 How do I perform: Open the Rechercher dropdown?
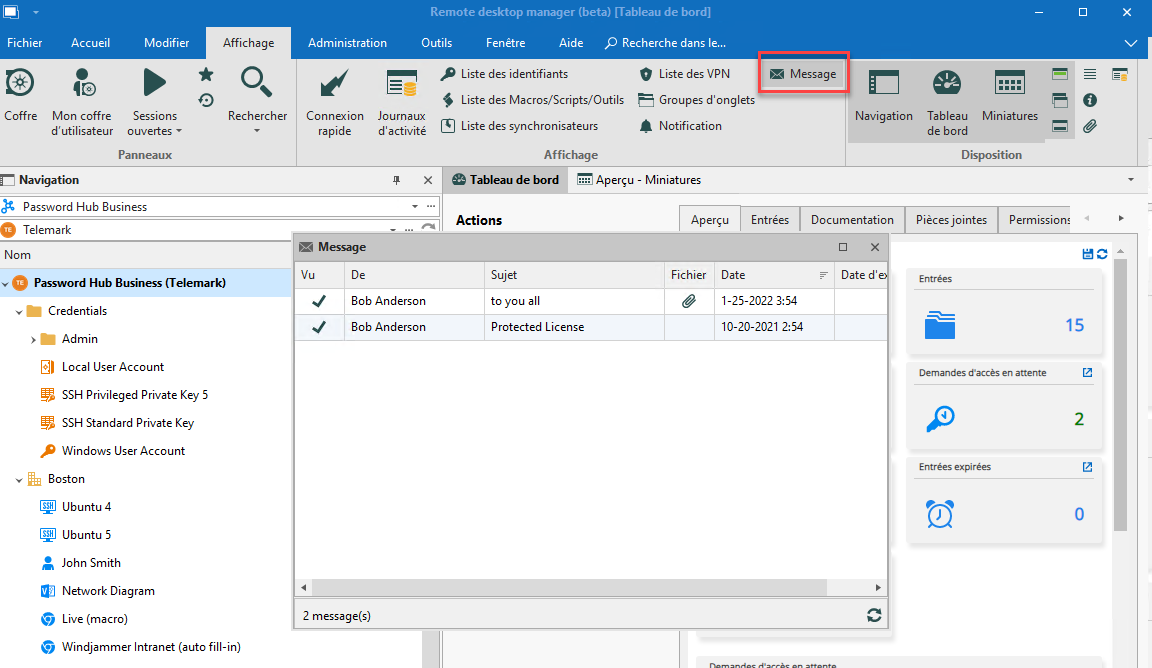257,130
